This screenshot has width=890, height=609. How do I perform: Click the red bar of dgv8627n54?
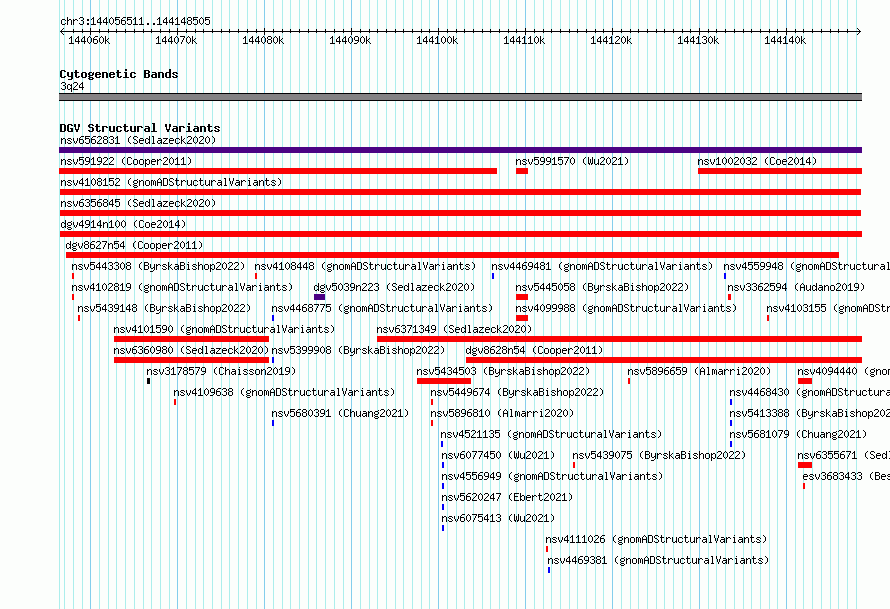pyautogui.click(x=452, y=255)
